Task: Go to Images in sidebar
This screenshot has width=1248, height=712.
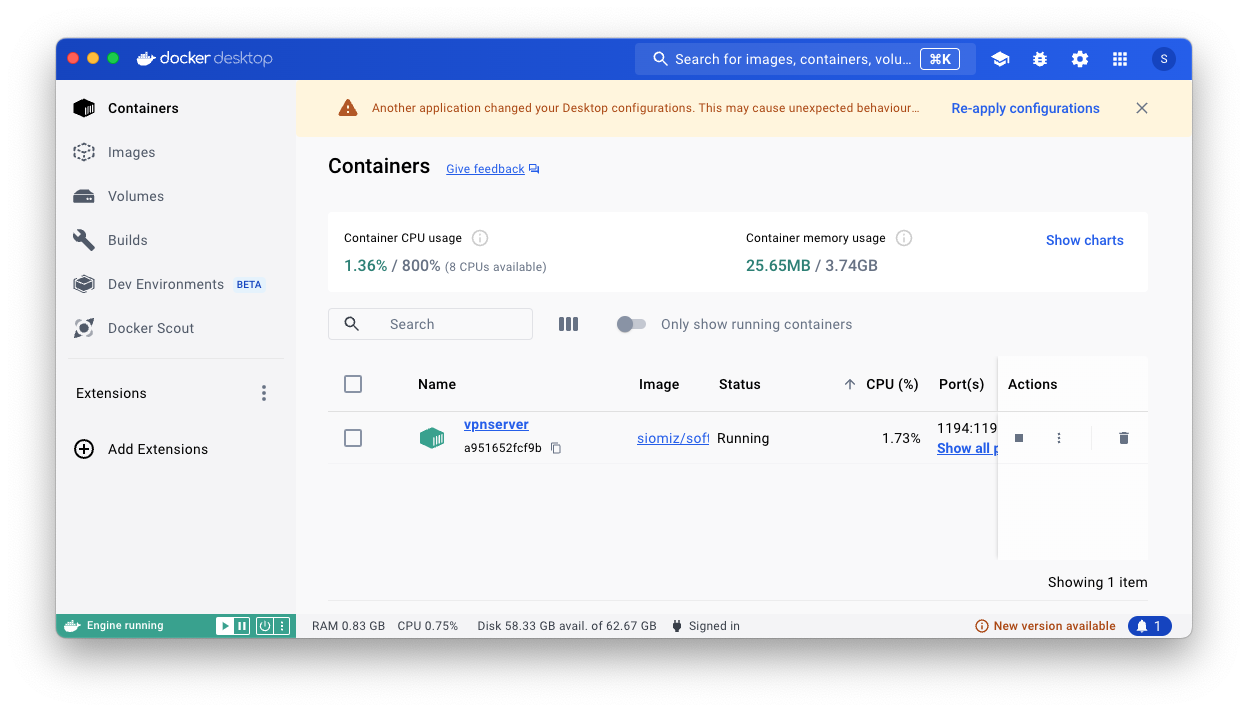Action: point(131,152)
